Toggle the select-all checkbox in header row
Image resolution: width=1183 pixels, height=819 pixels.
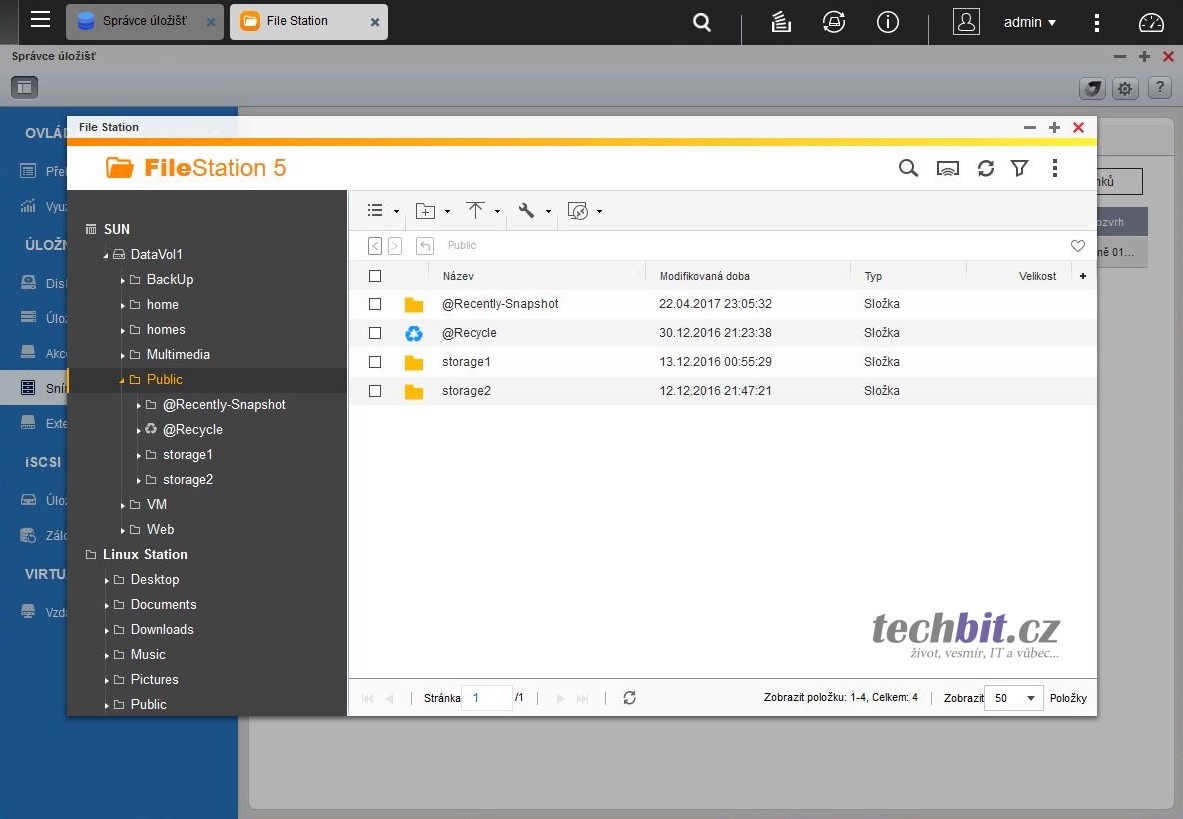coord(375,276)
